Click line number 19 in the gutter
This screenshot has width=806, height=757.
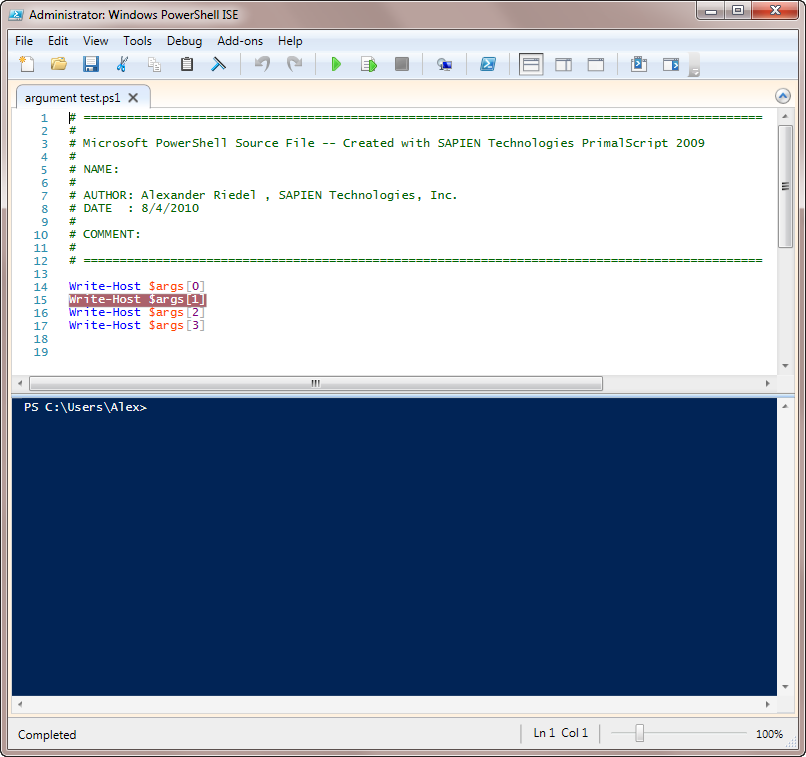41,352
